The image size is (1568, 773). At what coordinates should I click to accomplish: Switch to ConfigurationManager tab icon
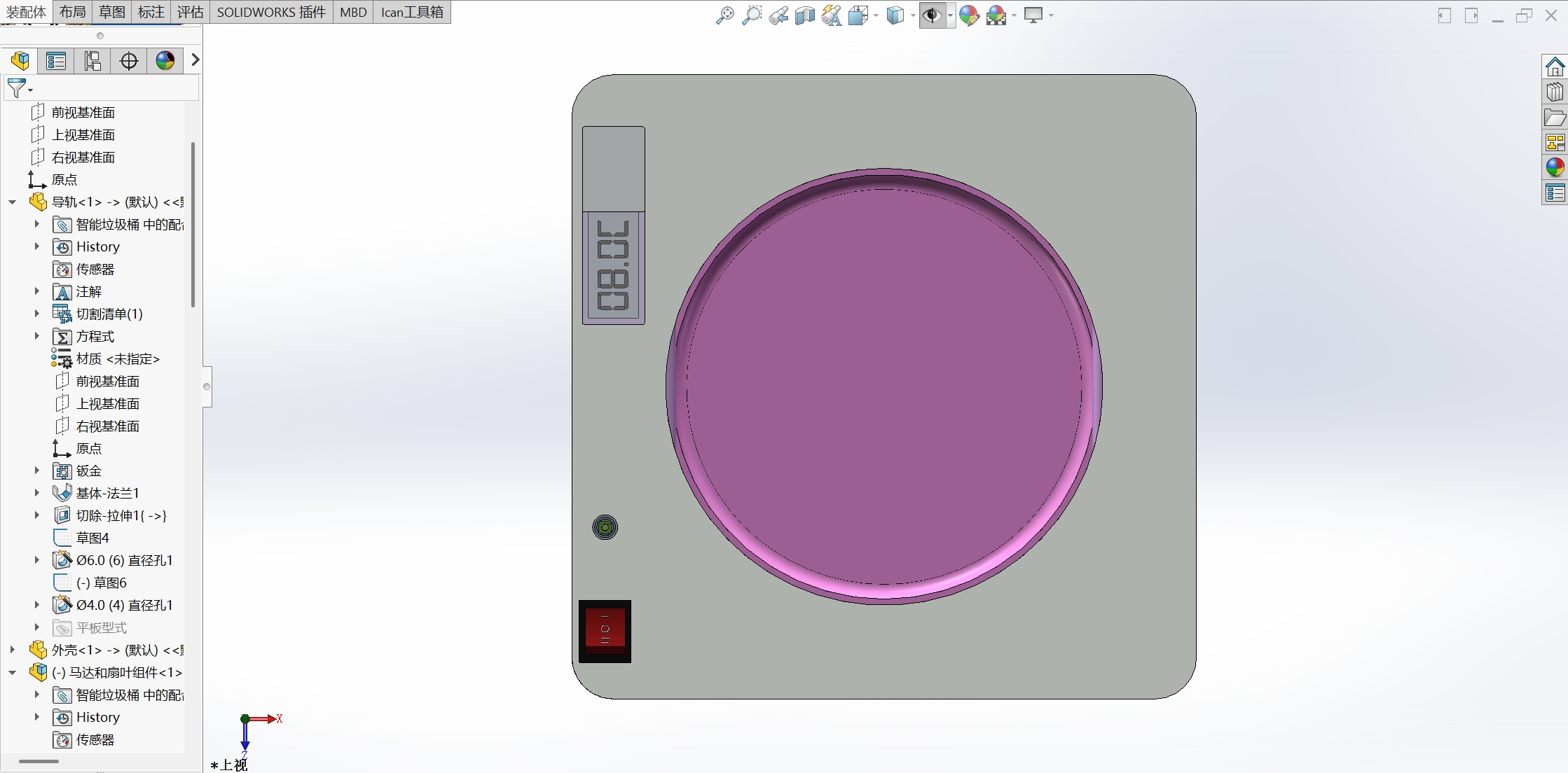coord(92,61)
